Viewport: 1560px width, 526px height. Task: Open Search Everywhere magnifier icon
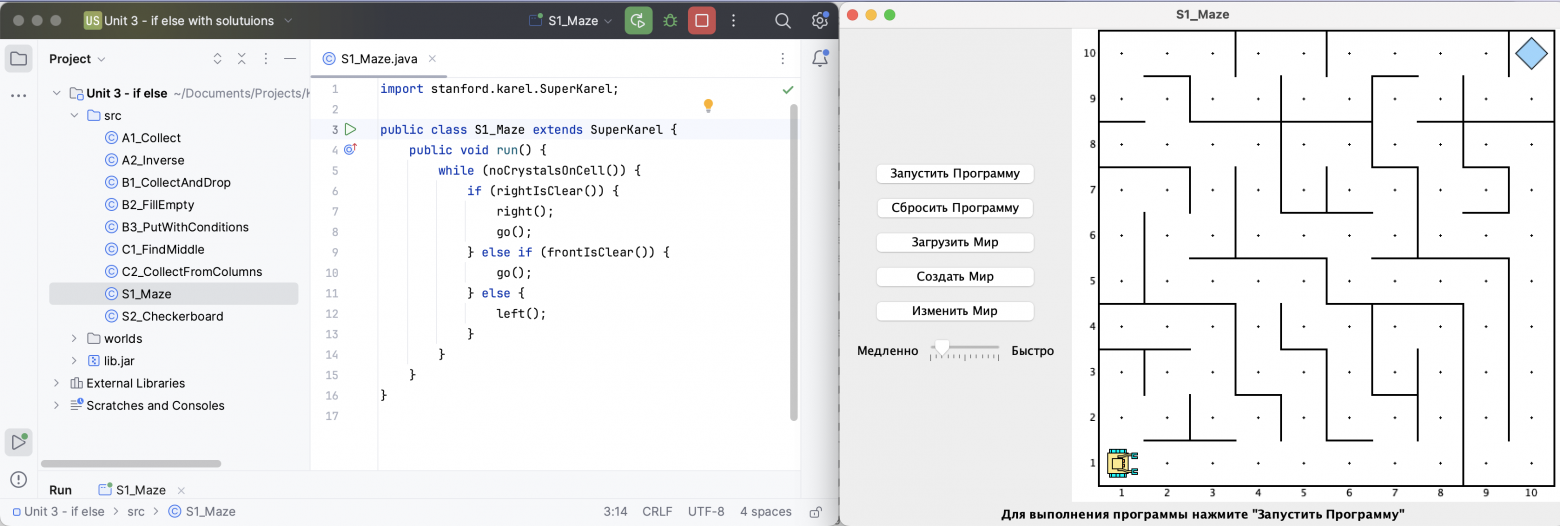point(784,20)
